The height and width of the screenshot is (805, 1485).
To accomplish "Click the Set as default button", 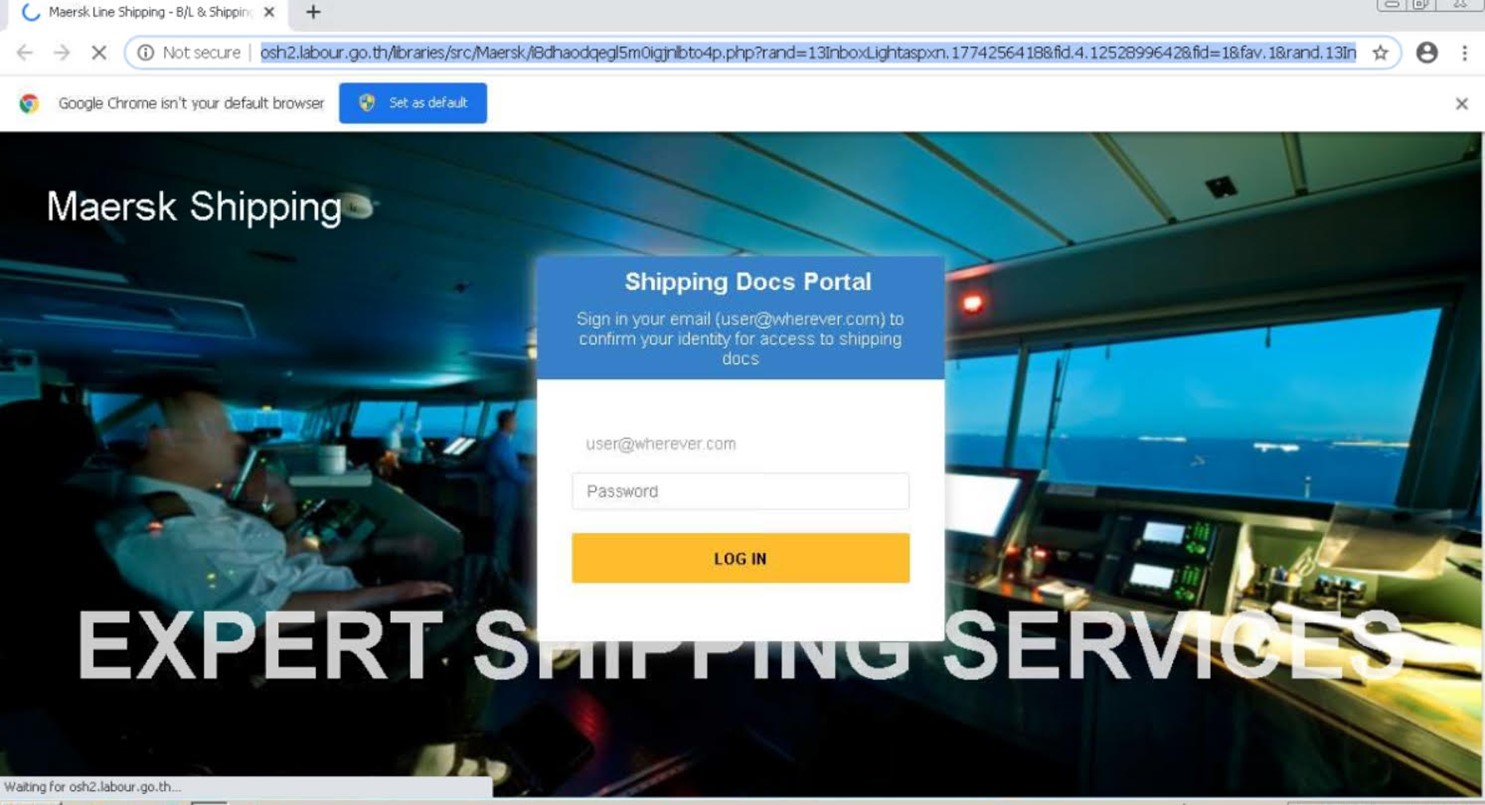I will pyautogui.click(x=413, y=103).
